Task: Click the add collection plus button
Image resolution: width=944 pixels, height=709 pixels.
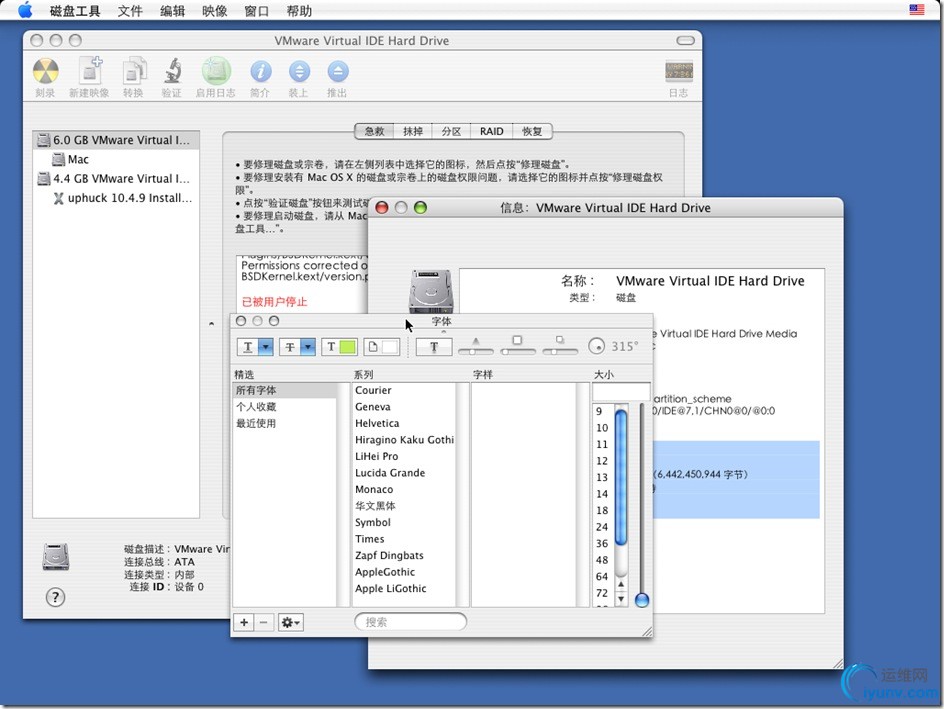Action: pos(244,622)
